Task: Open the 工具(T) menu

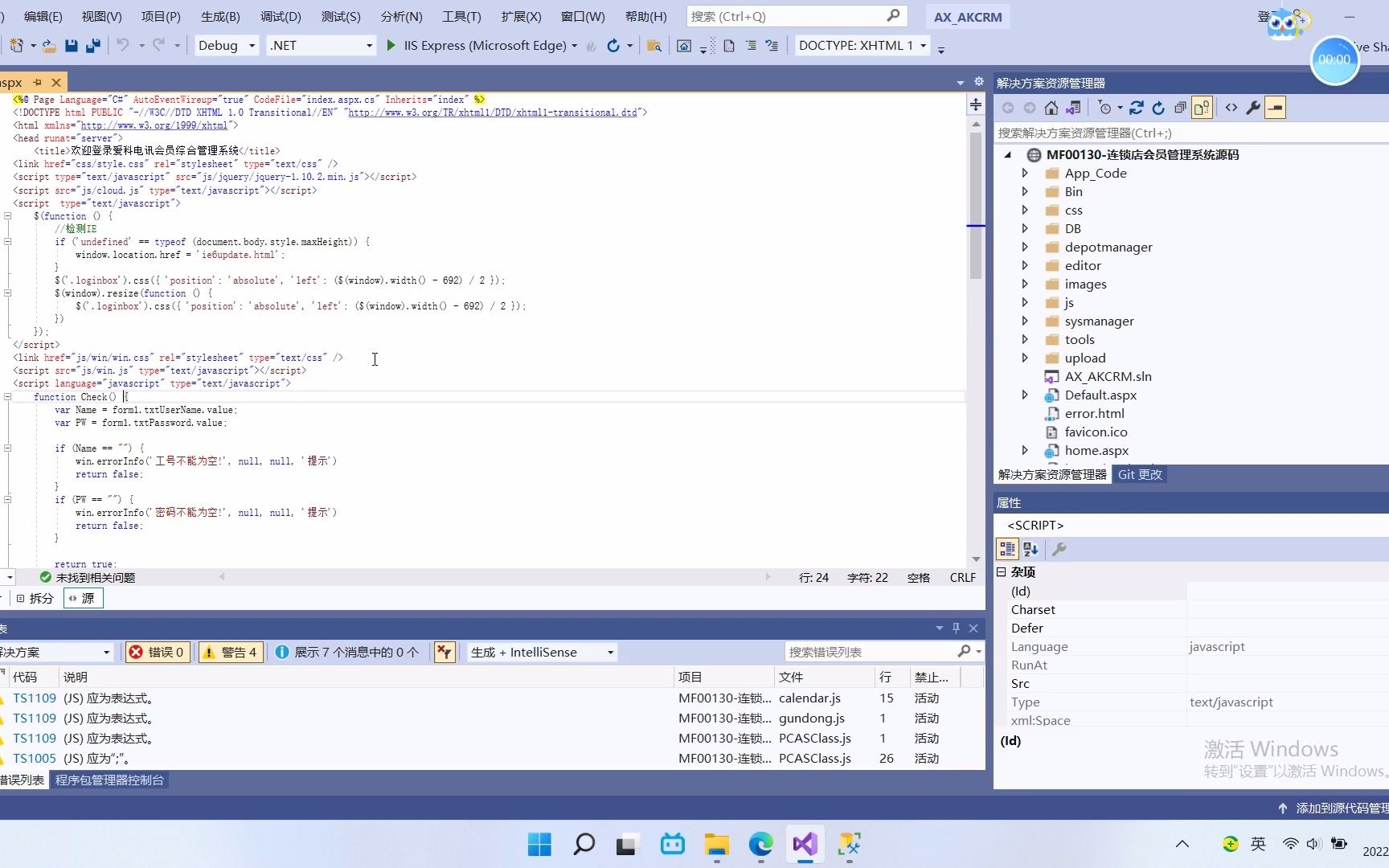Action: (461, 16)
